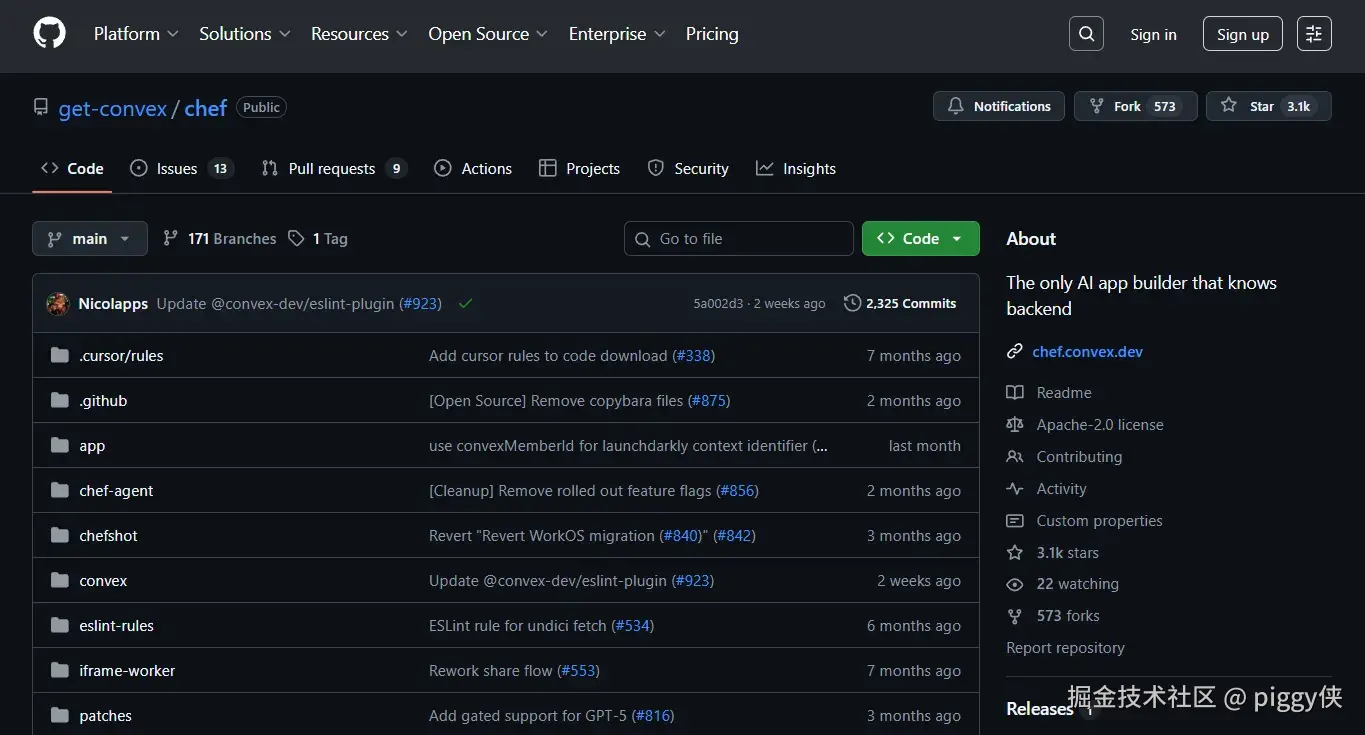Open the main branch selector dropdown
The width and height of the screenshot is (1365, 735).
point(90,238)
